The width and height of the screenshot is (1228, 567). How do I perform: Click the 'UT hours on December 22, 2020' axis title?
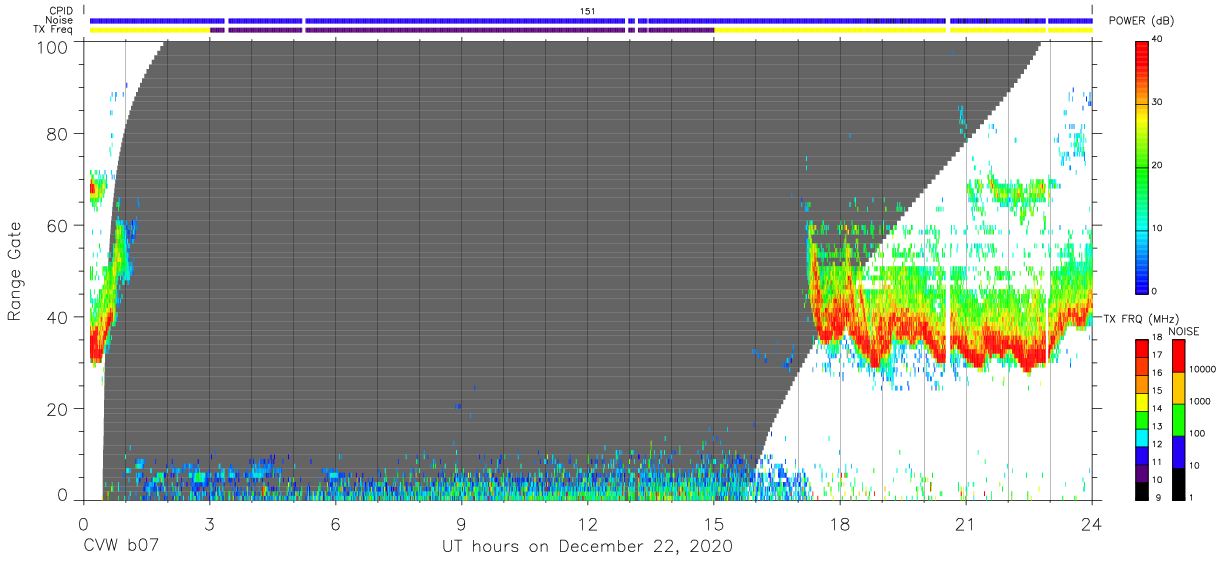coord(588,547)
